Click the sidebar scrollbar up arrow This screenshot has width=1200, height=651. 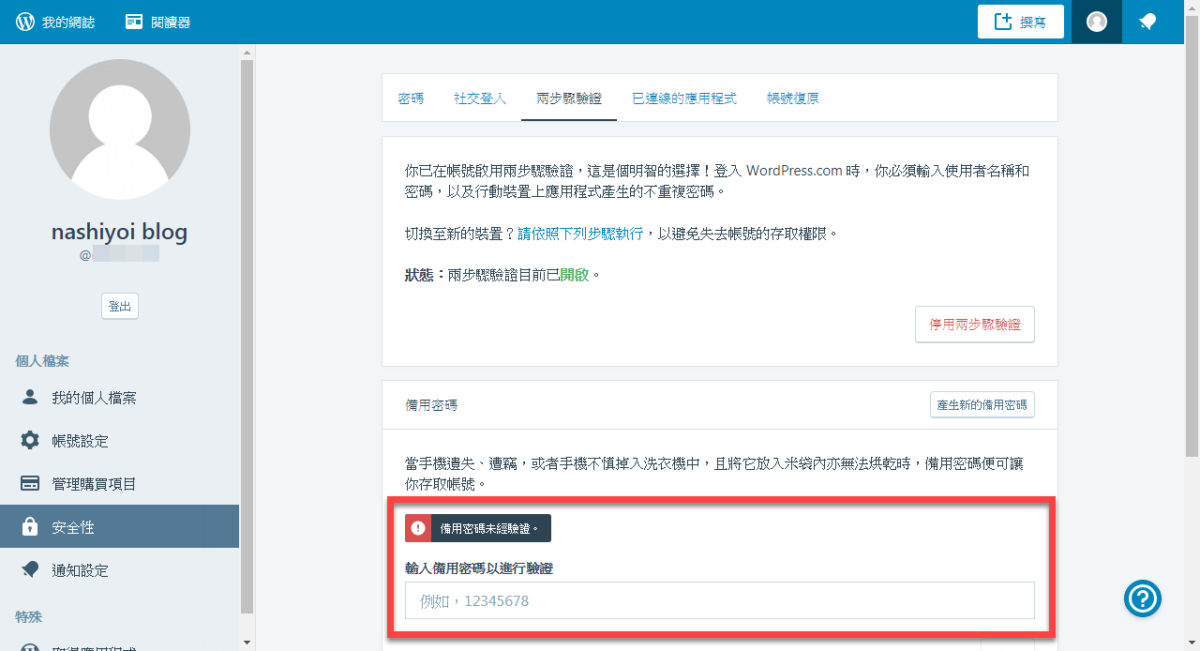247,51
